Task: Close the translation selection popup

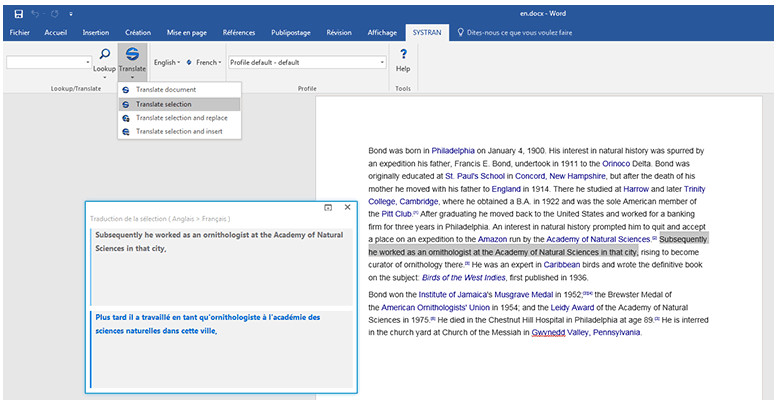Action: pyautogui.click(x=347, y=207)
